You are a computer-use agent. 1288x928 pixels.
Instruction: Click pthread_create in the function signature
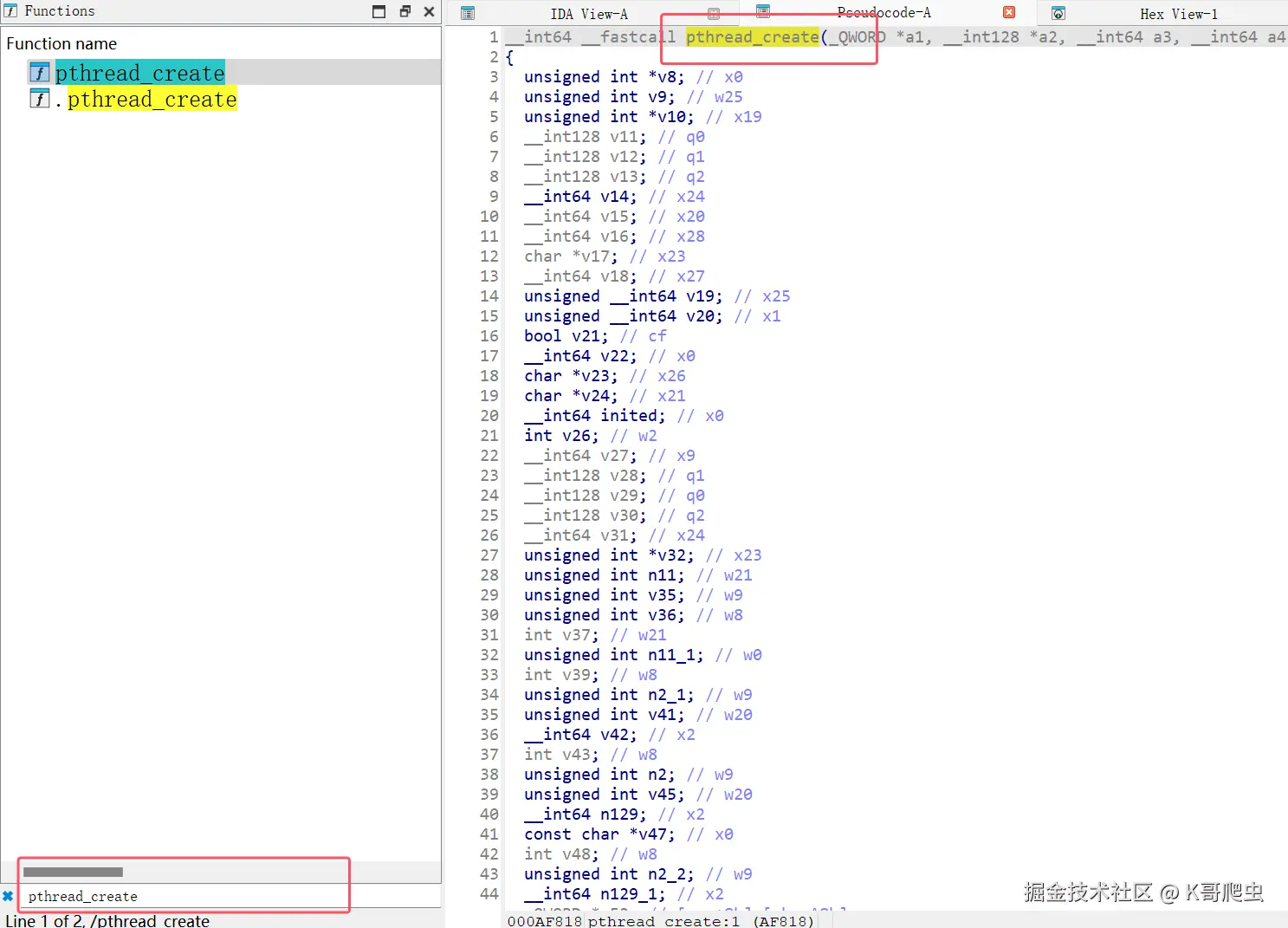coord(753,36)
